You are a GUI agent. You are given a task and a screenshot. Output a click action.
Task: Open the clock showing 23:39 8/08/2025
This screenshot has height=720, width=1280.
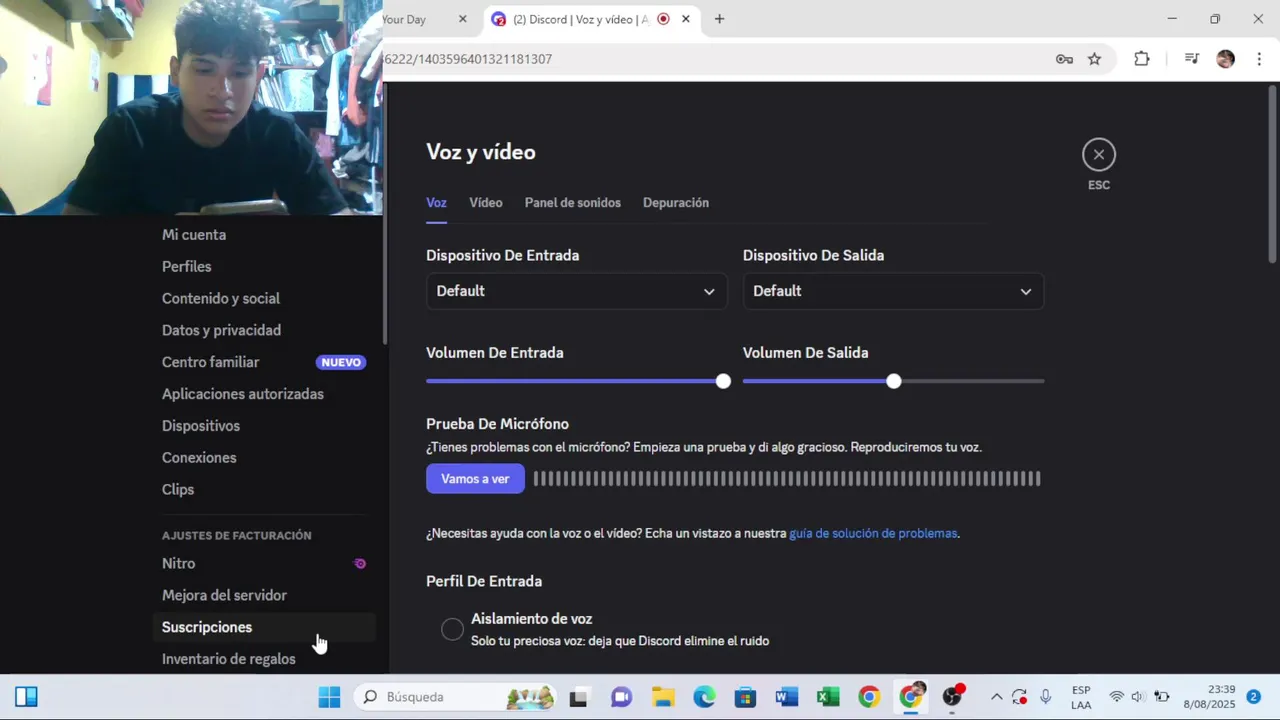pos(1209,697)
